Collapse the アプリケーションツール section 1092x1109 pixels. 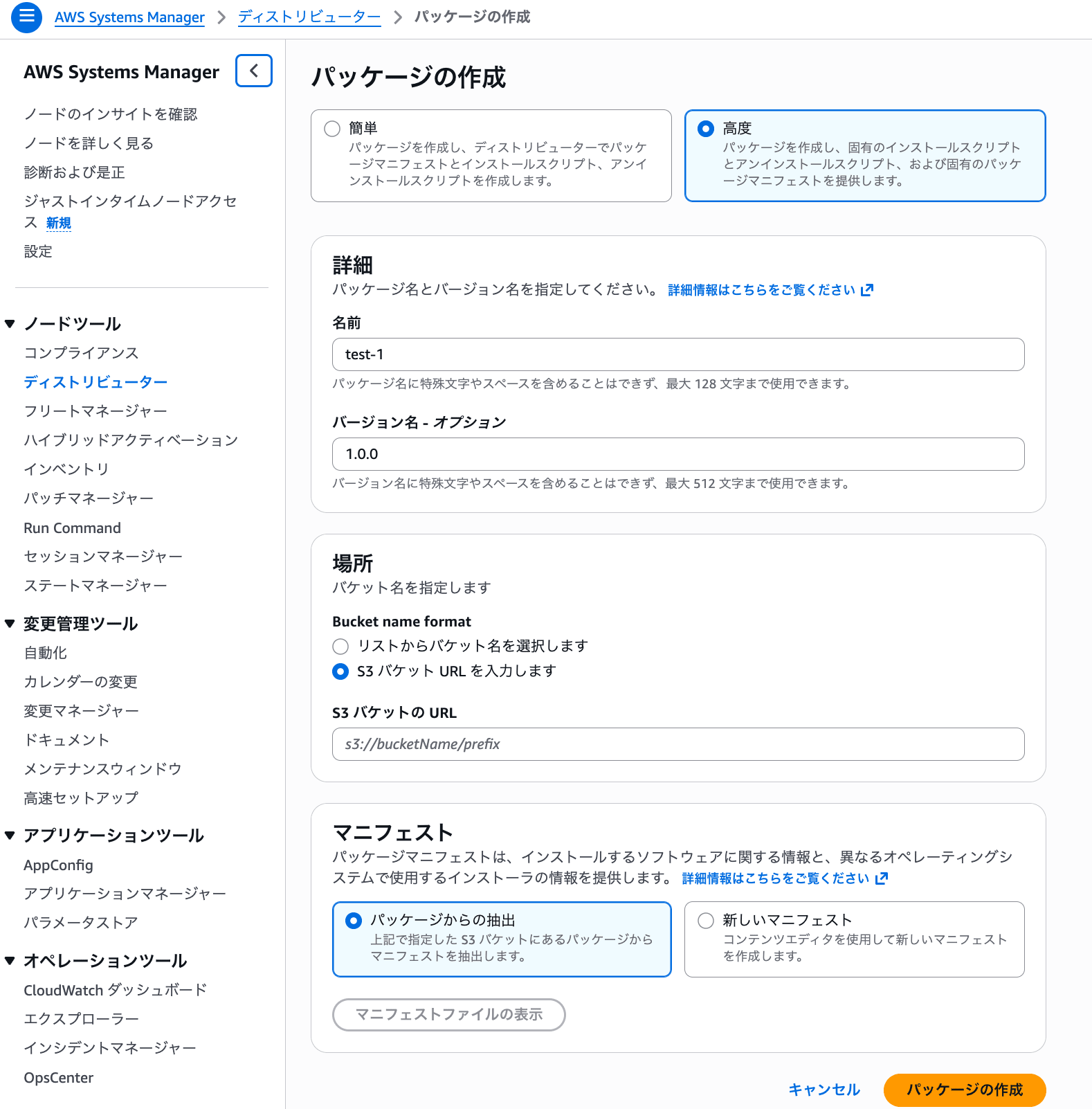click(x=10, y=836)
